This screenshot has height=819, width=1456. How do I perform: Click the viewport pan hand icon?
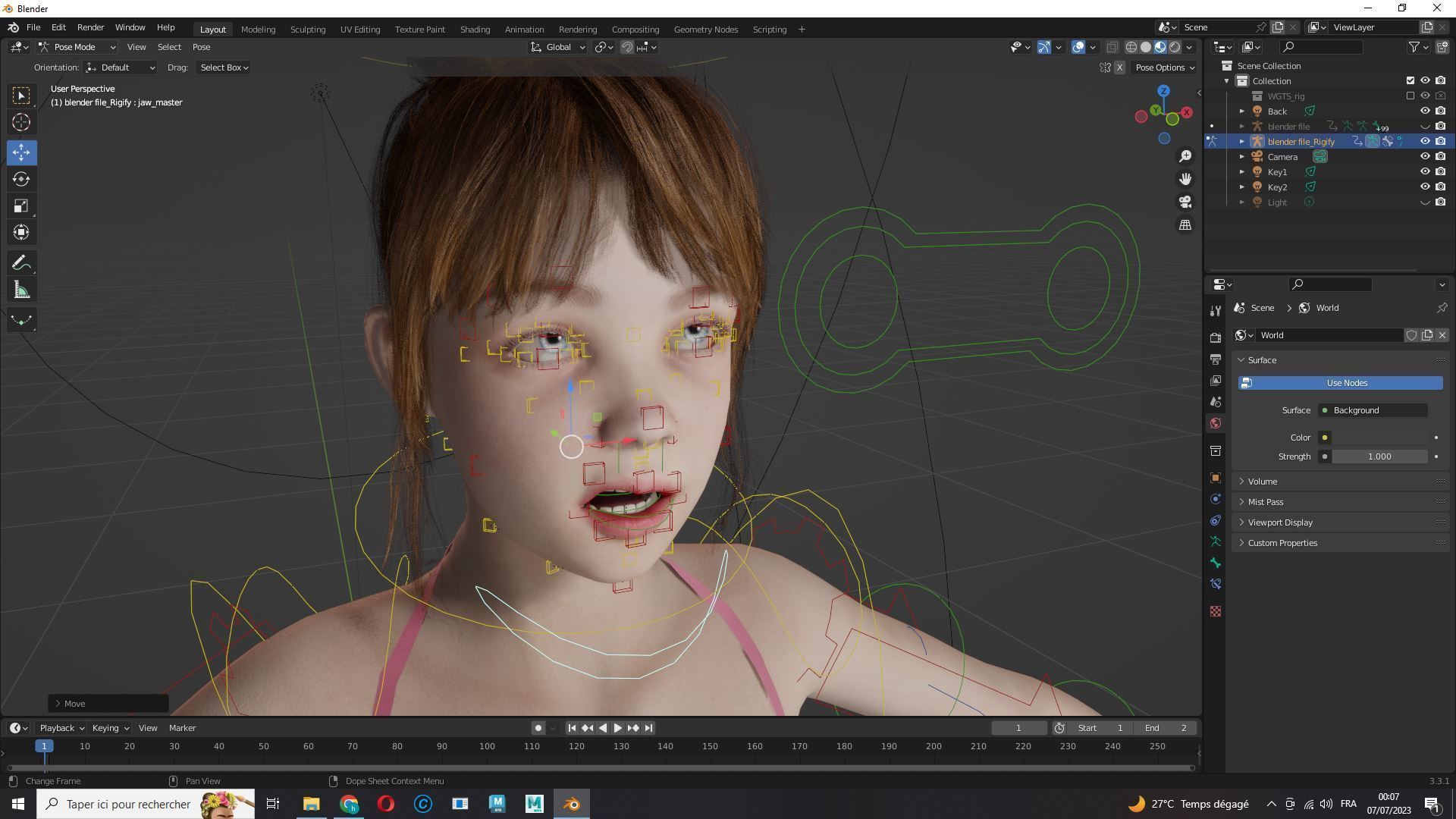1185,179
